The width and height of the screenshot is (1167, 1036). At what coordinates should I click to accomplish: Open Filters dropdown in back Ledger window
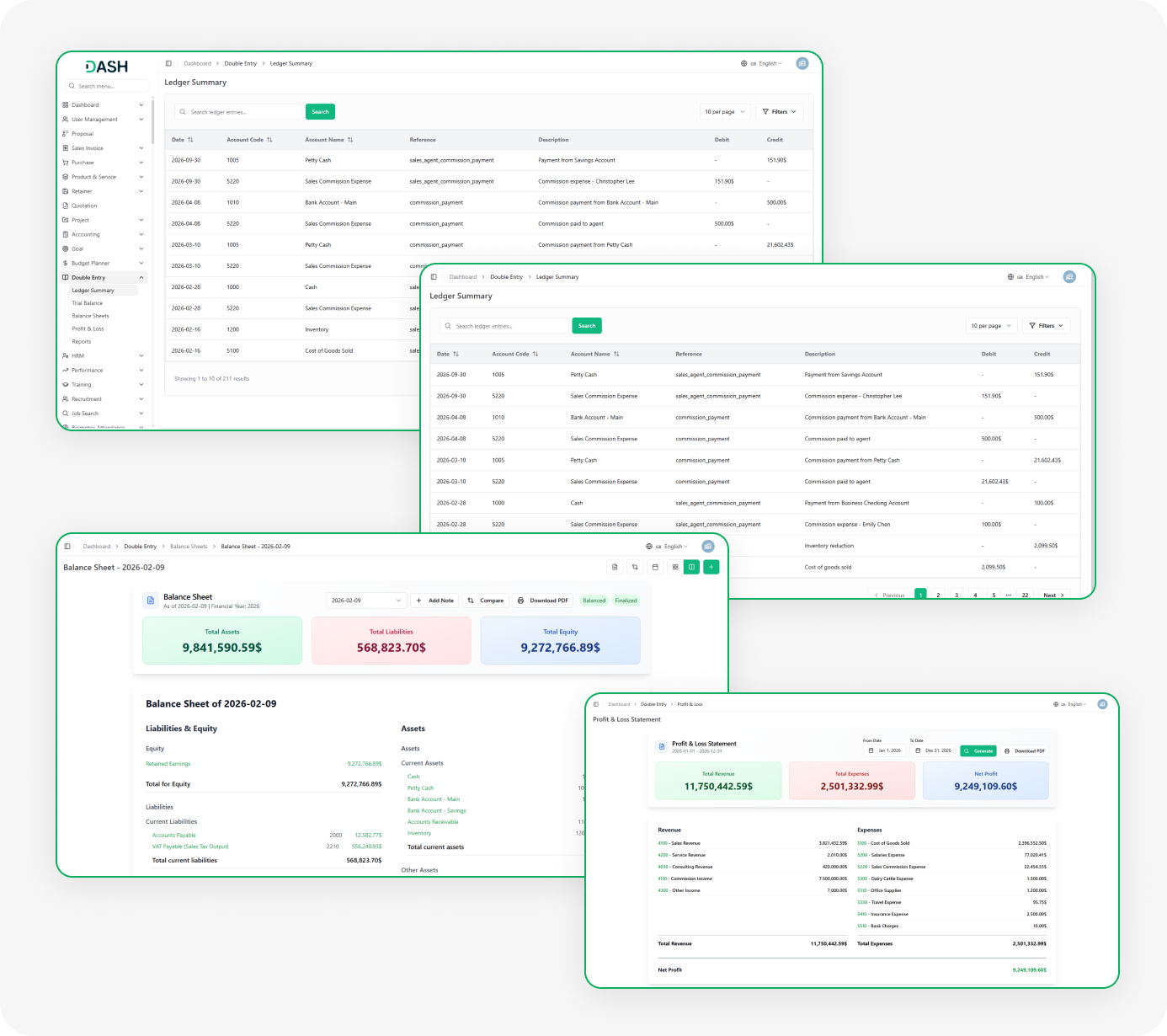point(780,111)
